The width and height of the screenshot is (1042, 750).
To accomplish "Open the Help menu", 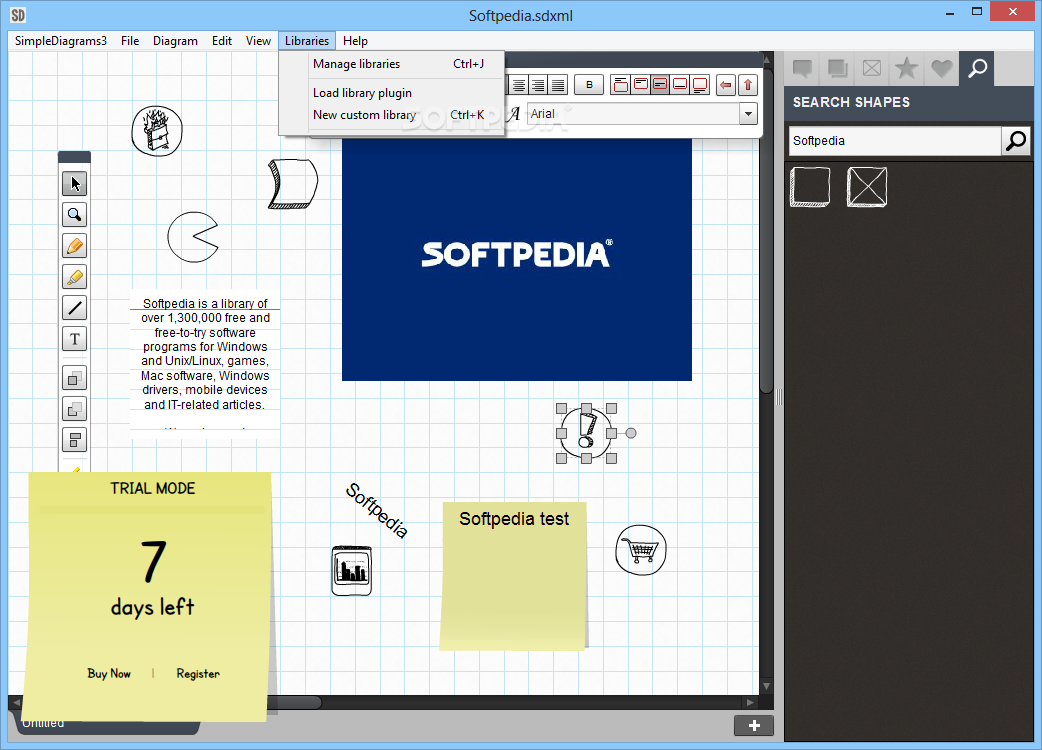I will [x=356, y=41].
